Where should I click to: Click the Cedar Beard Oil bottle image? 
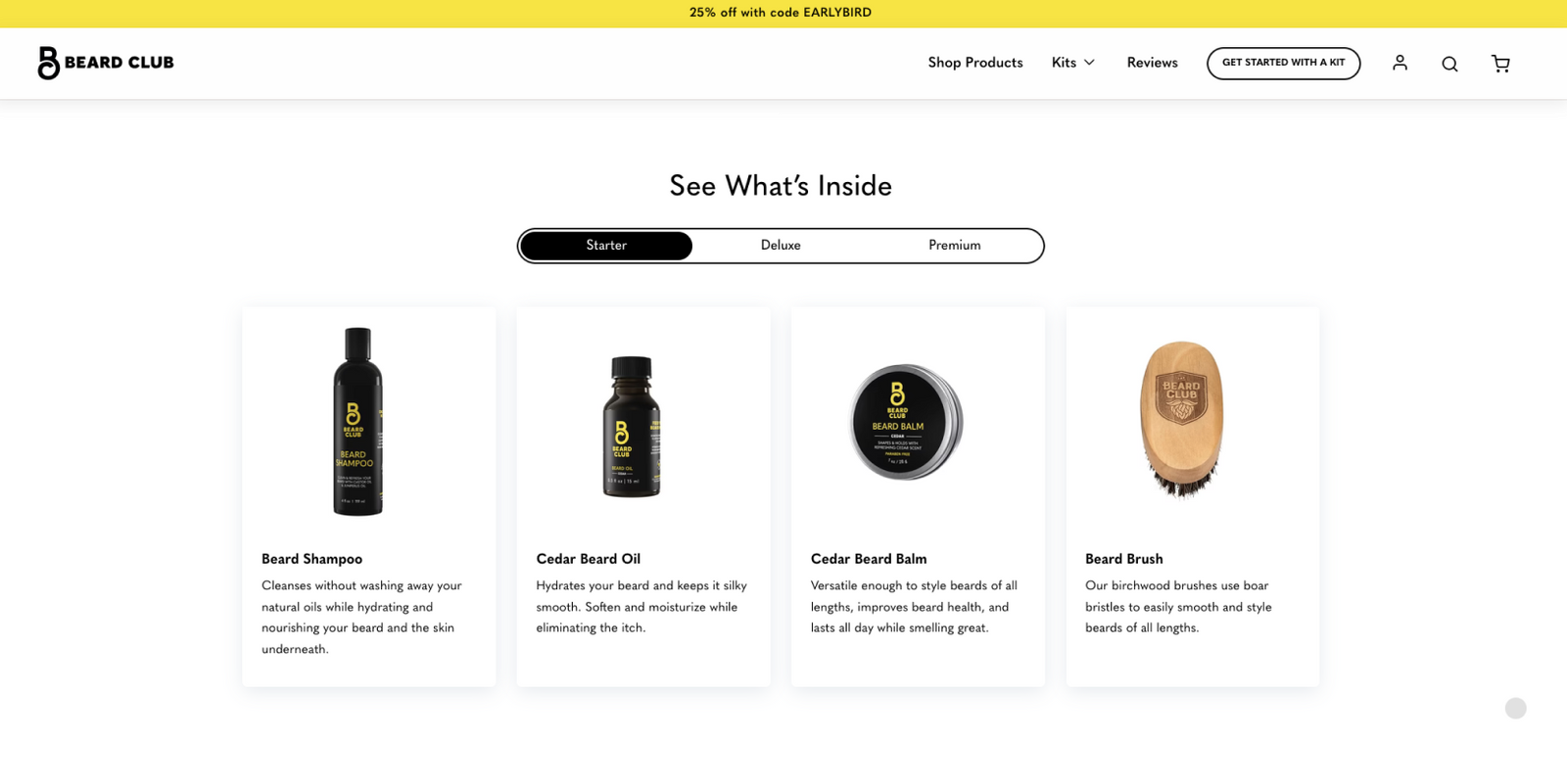pyautogui.click(x=632, y=427)
